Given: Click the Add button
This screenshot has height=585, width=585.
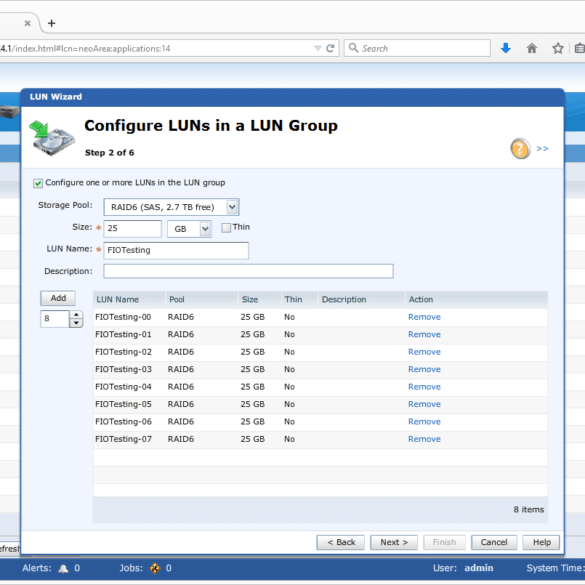Looking at the screenshot, I should coord(58,298).
